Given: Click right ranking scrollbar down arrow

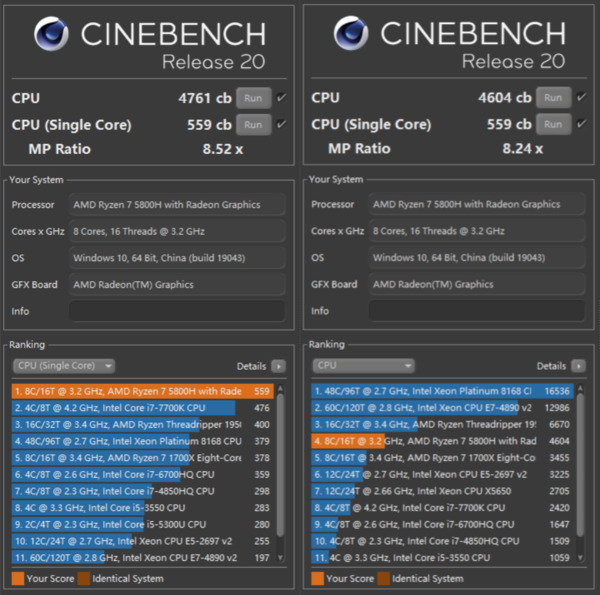Looking at the screenshot, I should click(580, 558).
